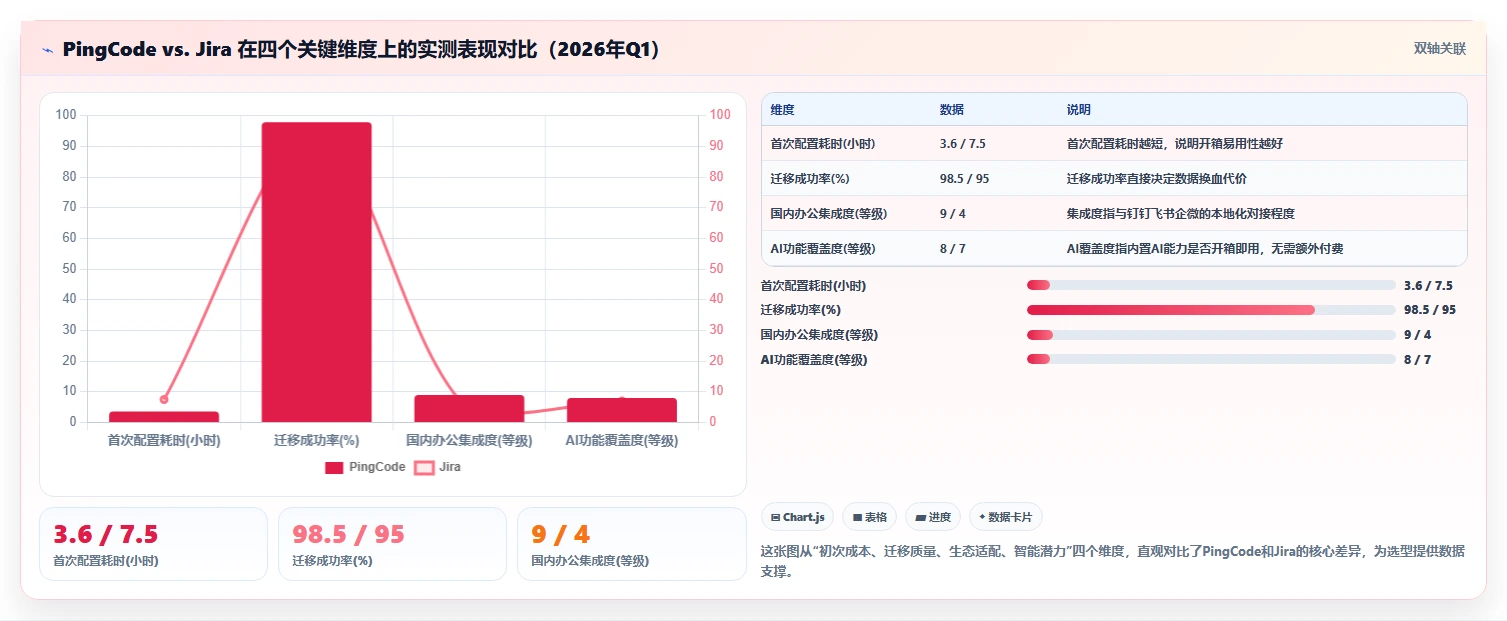The height and width of the screenshot is (621, 1507).
Task: Click progress value 98.5 / 95
Action: [x=1430, y=310]
